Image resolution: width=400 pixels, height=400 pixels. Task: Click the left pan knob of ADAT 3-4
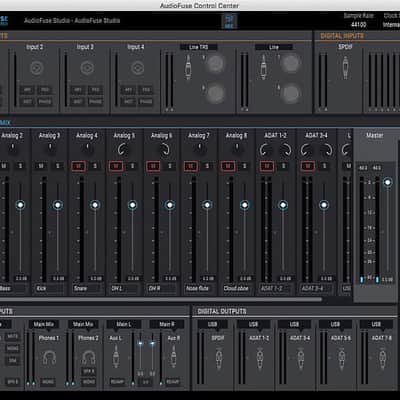[x=307, y=150]
